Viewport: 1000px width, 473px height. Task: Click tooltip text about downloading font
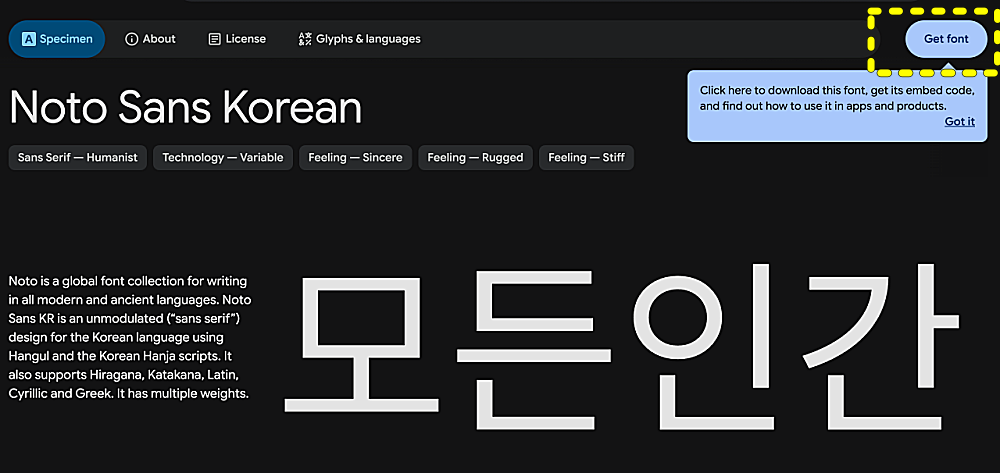click(x=837, y=98)
